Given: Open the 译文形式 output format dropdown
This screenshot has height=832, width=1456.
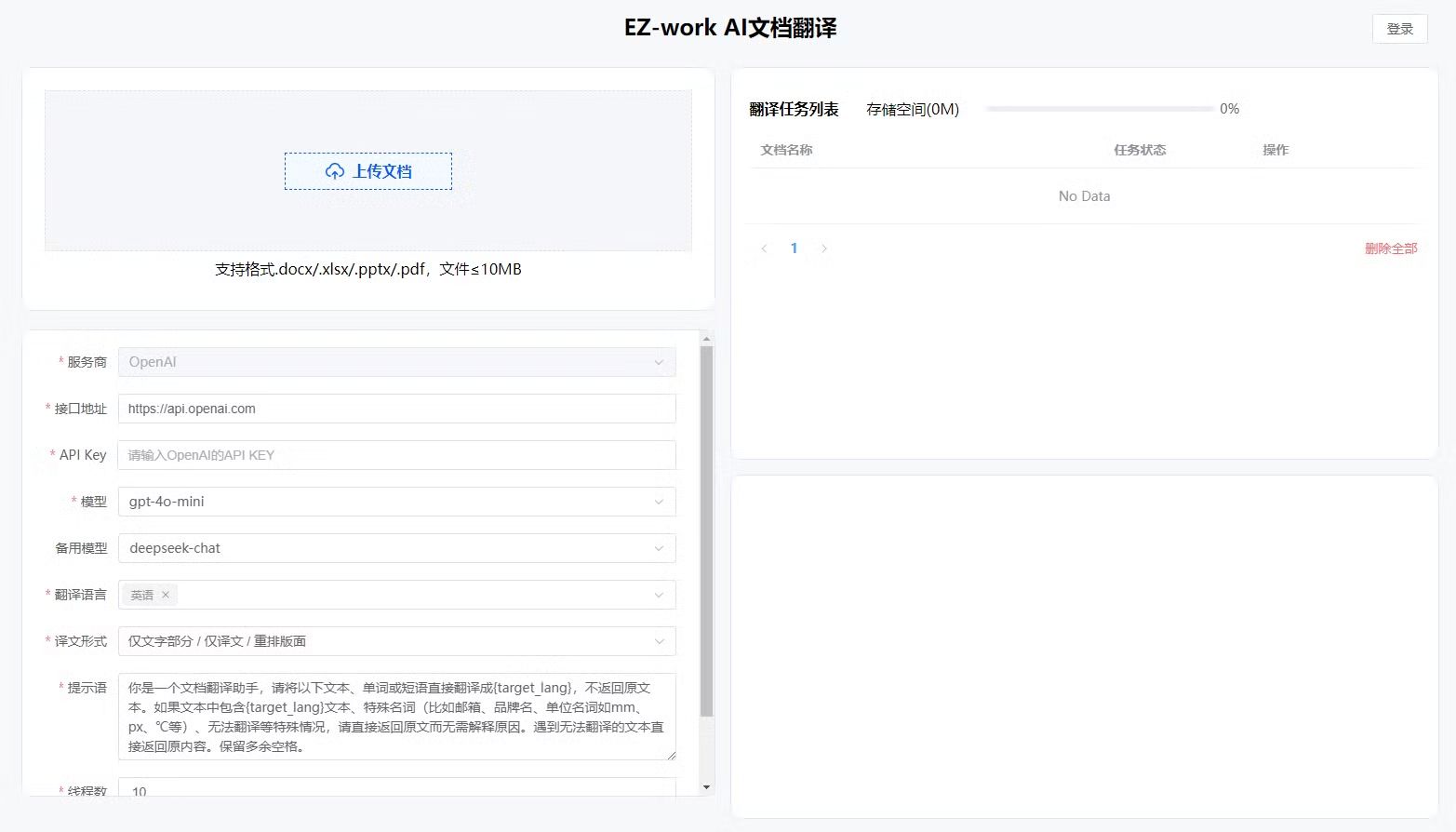Looking at the screenshot, I should [659, 641].
